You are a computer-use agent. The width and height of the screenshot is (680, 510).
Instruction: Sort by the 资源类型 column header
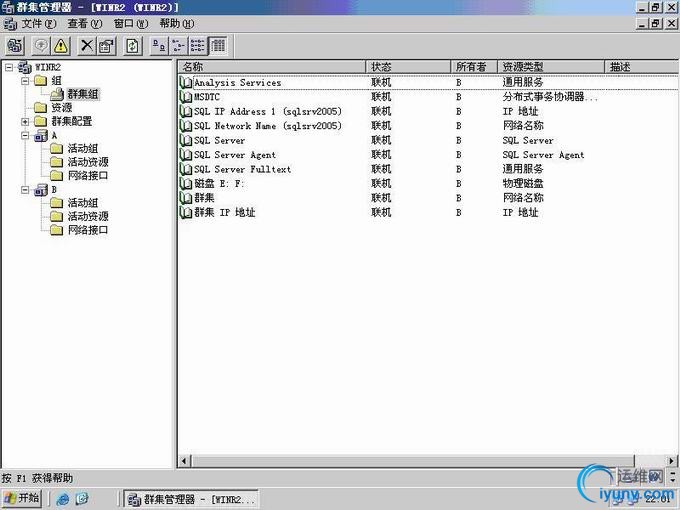point(551,67)
